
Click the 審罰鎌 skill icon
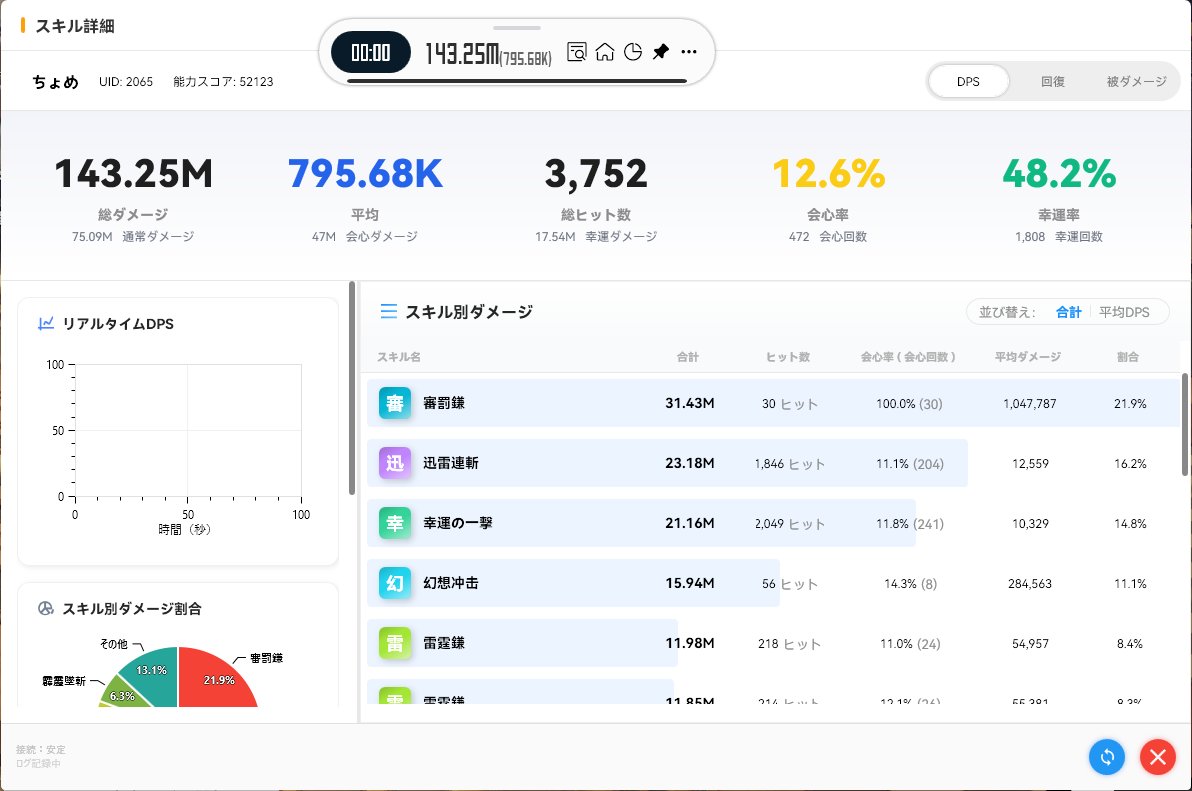395,403
